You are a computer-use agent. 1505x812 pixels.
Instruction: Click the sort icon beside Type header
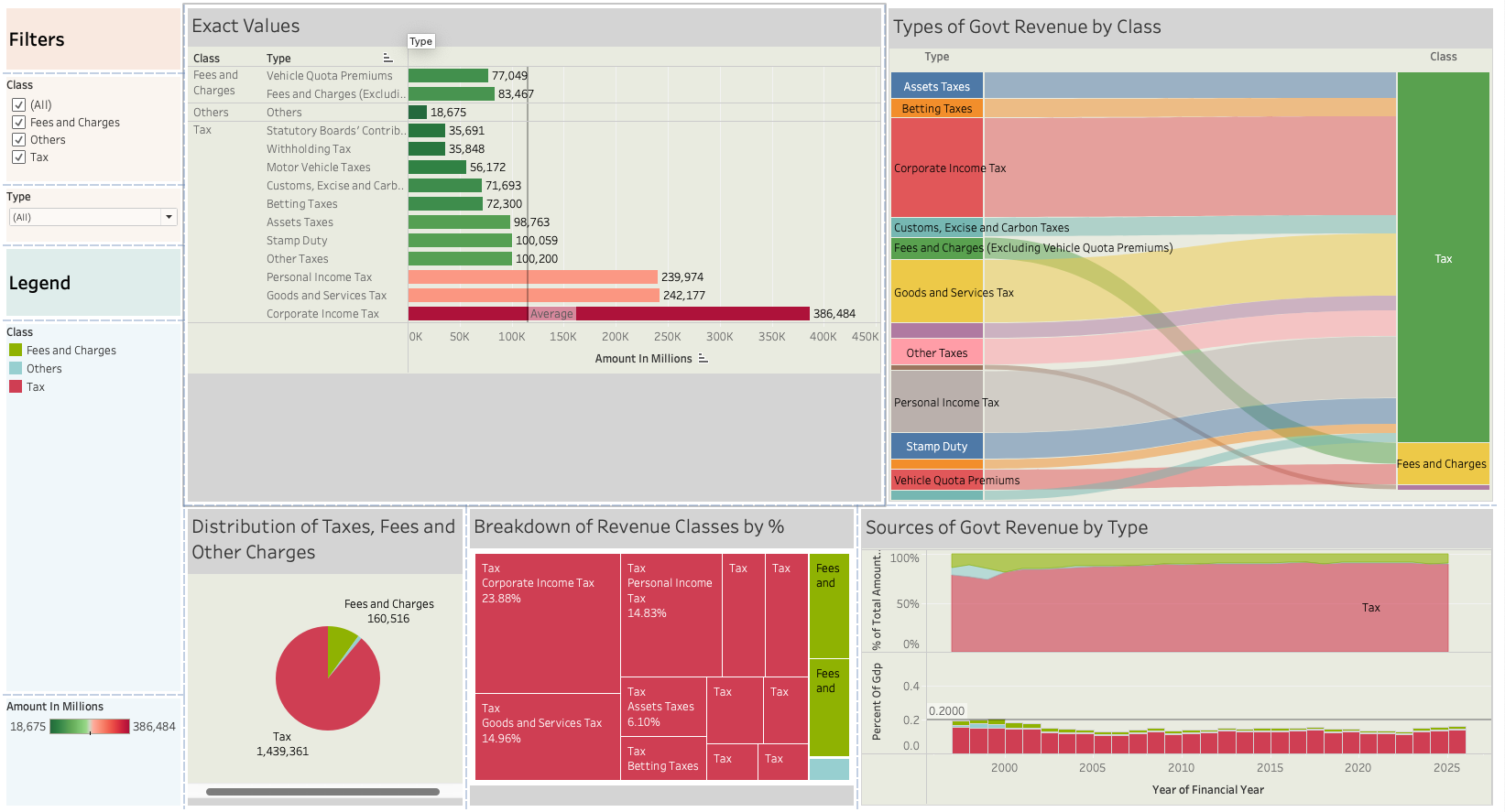pos(387,58)
